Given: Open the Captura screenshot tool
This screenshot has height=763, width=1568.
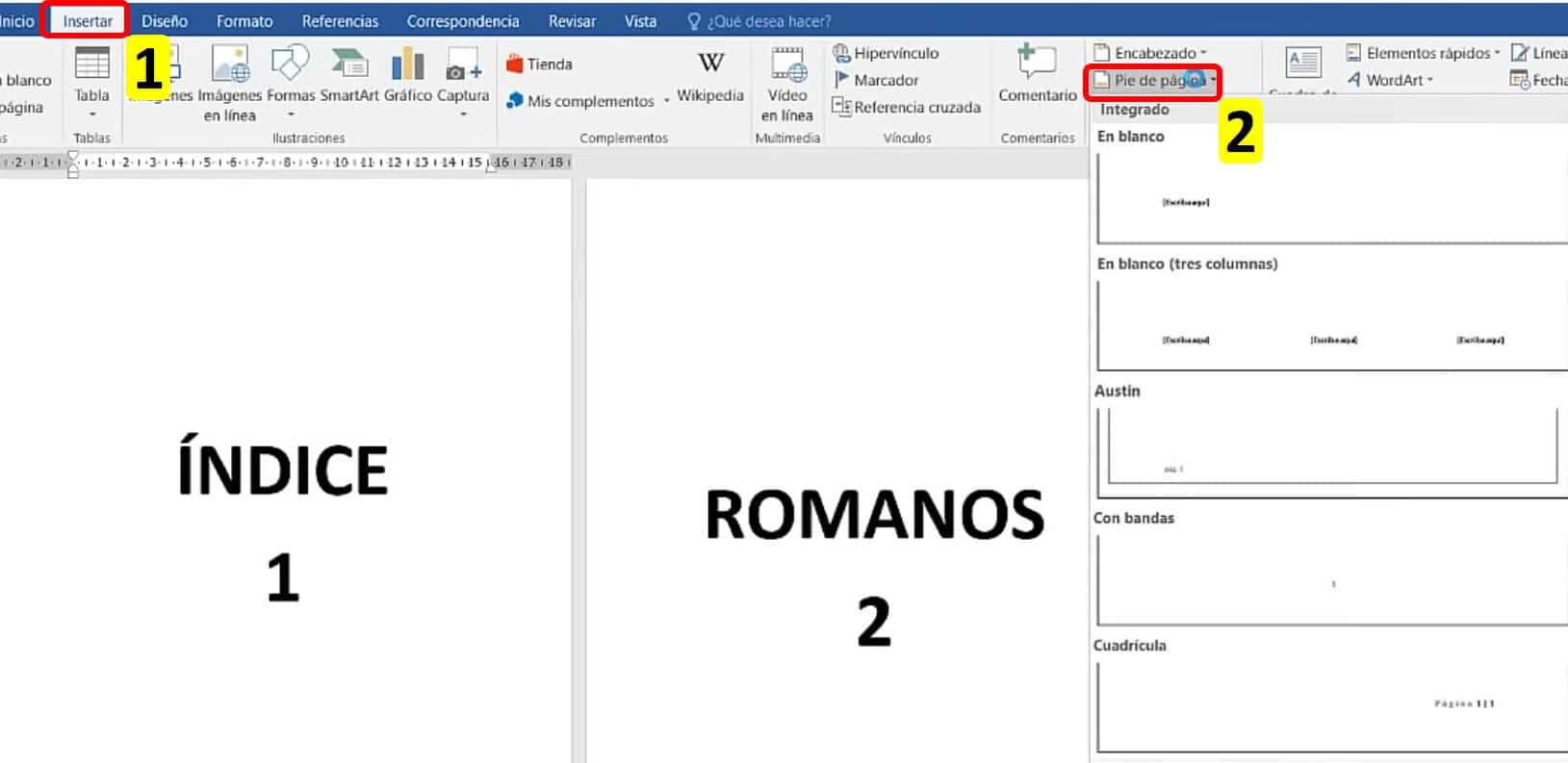Looking at the screenshot, I should tap(463, 82).
